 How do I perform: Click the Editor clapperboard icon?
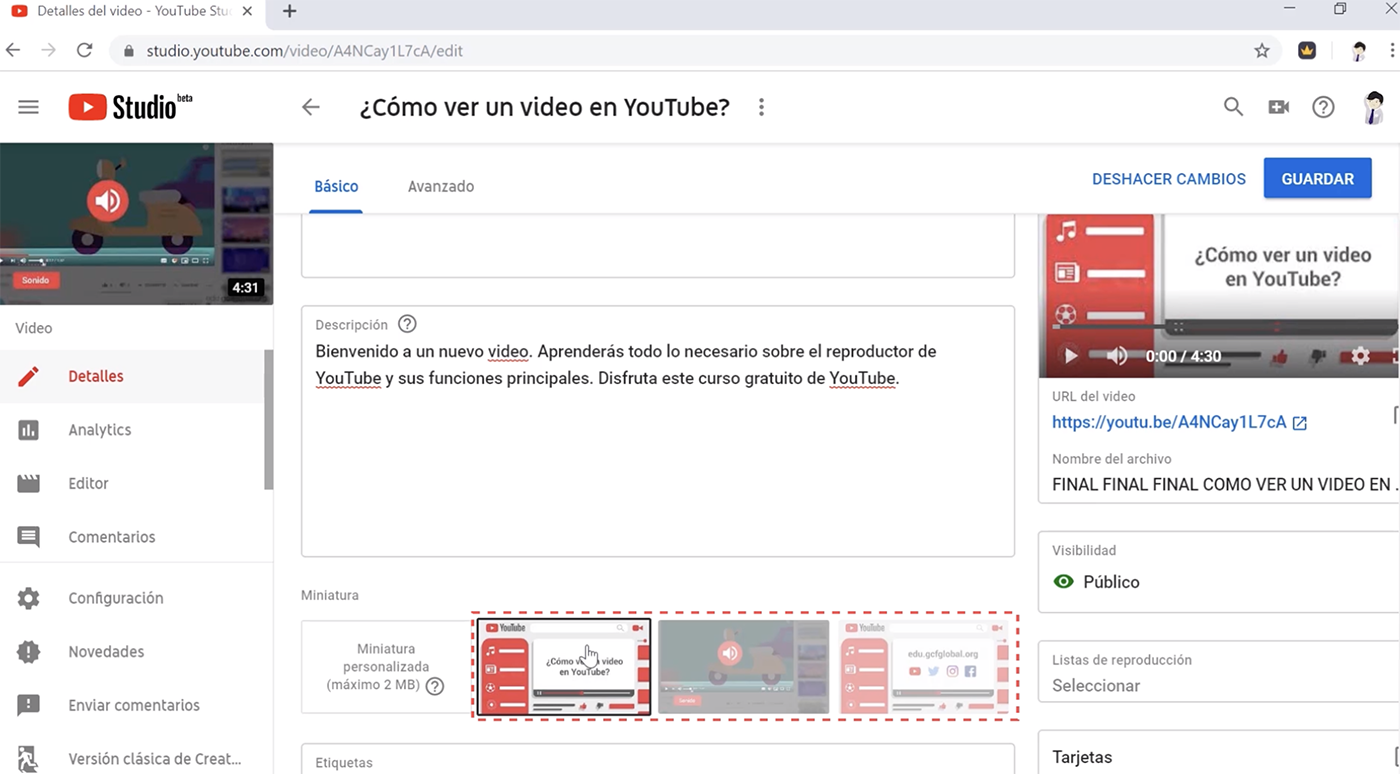pyautogui.click(x=28, y=484)
